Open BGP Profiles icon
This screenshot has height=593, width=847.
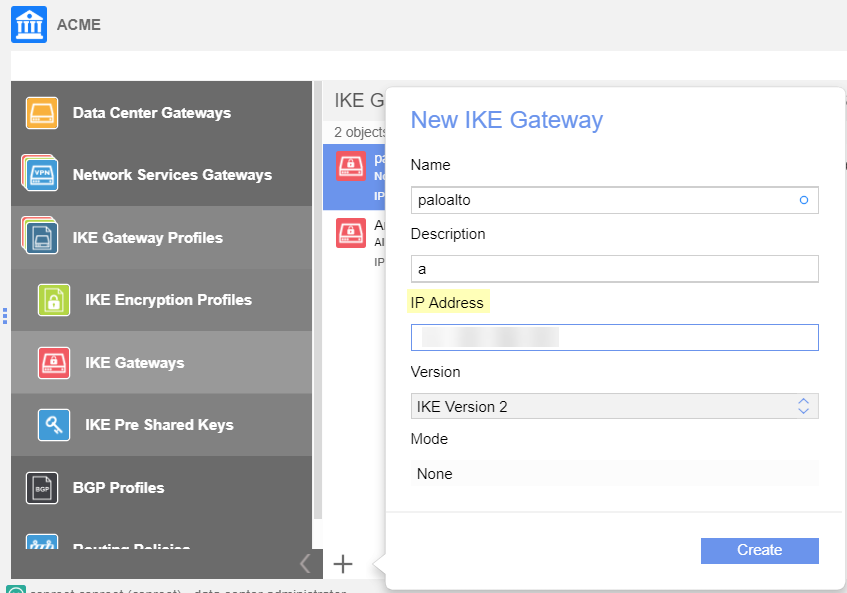[42, 488]
